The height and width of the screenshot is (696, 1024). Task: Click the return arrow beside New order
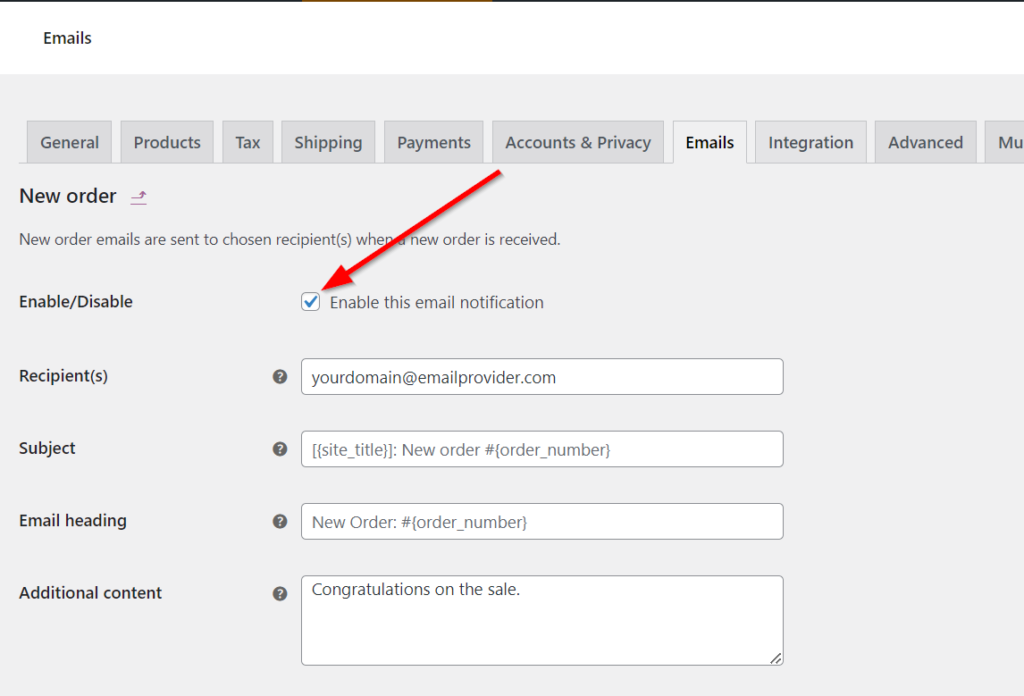pos(137,197)
